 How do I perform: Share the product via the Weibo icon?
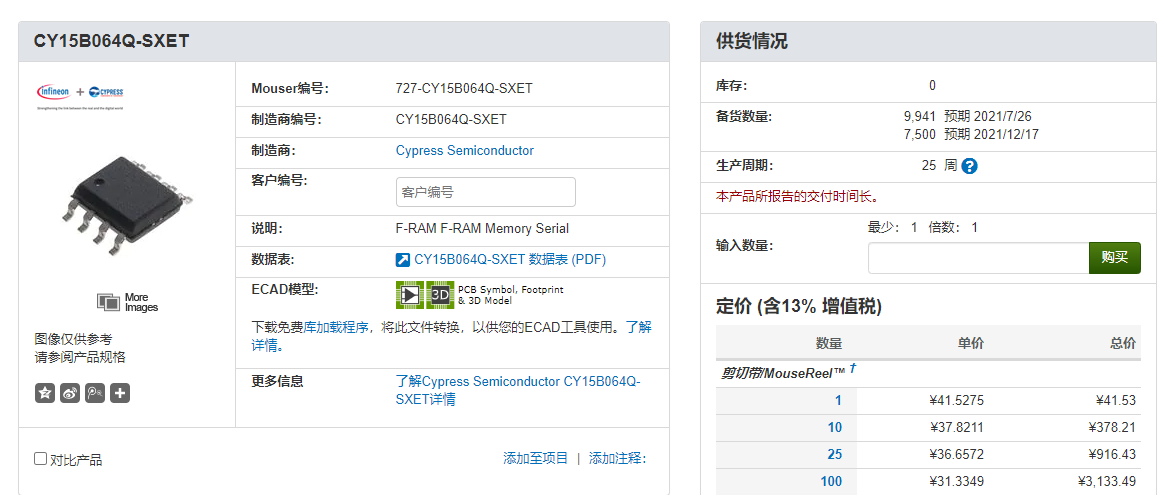[x=70, y=393]
